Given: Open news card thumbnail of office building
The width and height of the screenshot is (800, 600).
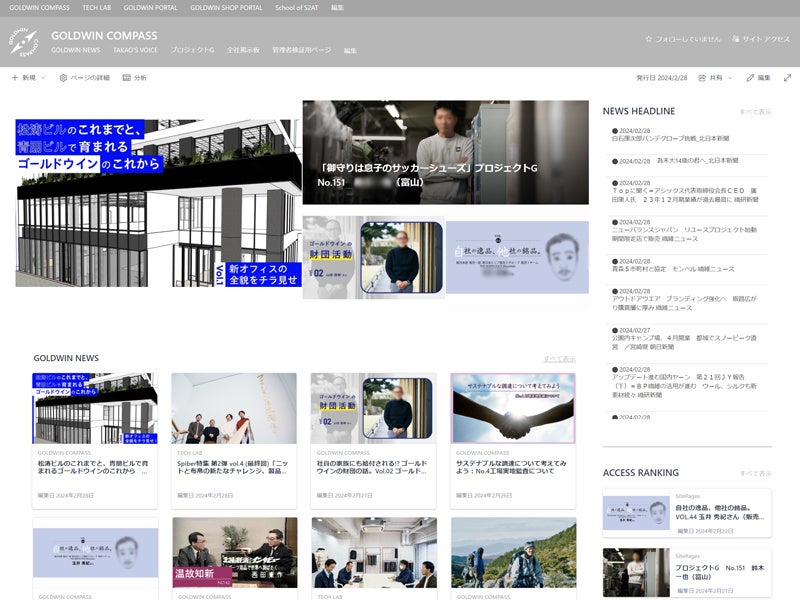Looking at the screenshot, I should coord(95,408).
